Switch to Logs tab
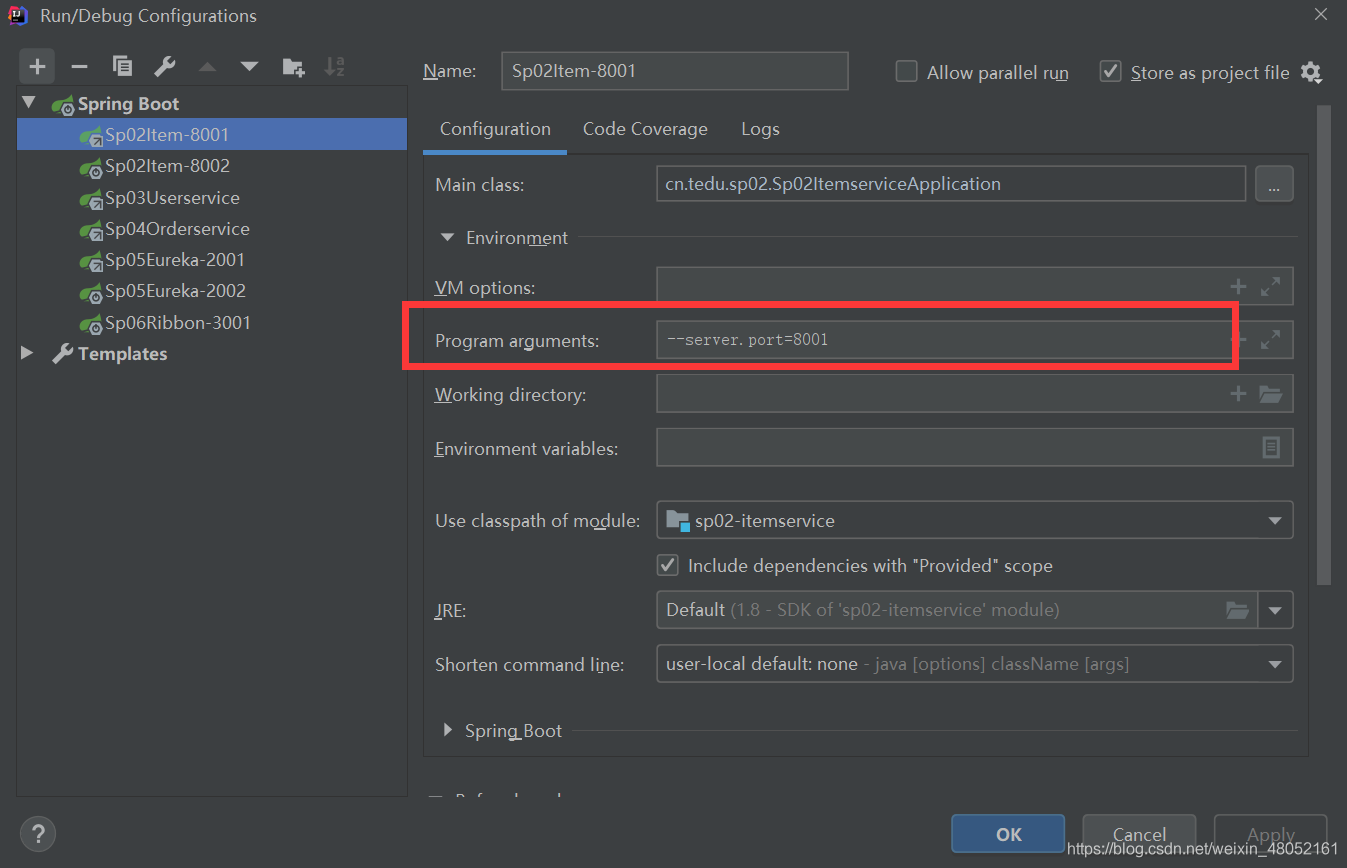 [760, 129]
